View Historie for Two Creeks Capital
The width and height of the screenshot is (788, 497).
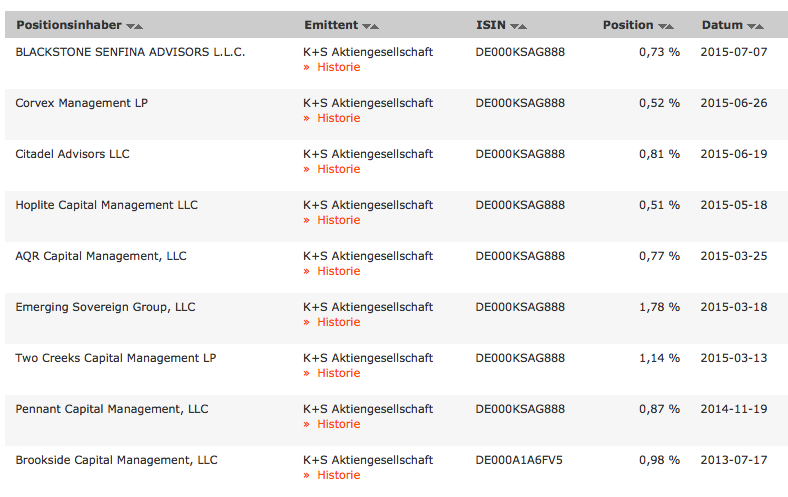[338, 373]
